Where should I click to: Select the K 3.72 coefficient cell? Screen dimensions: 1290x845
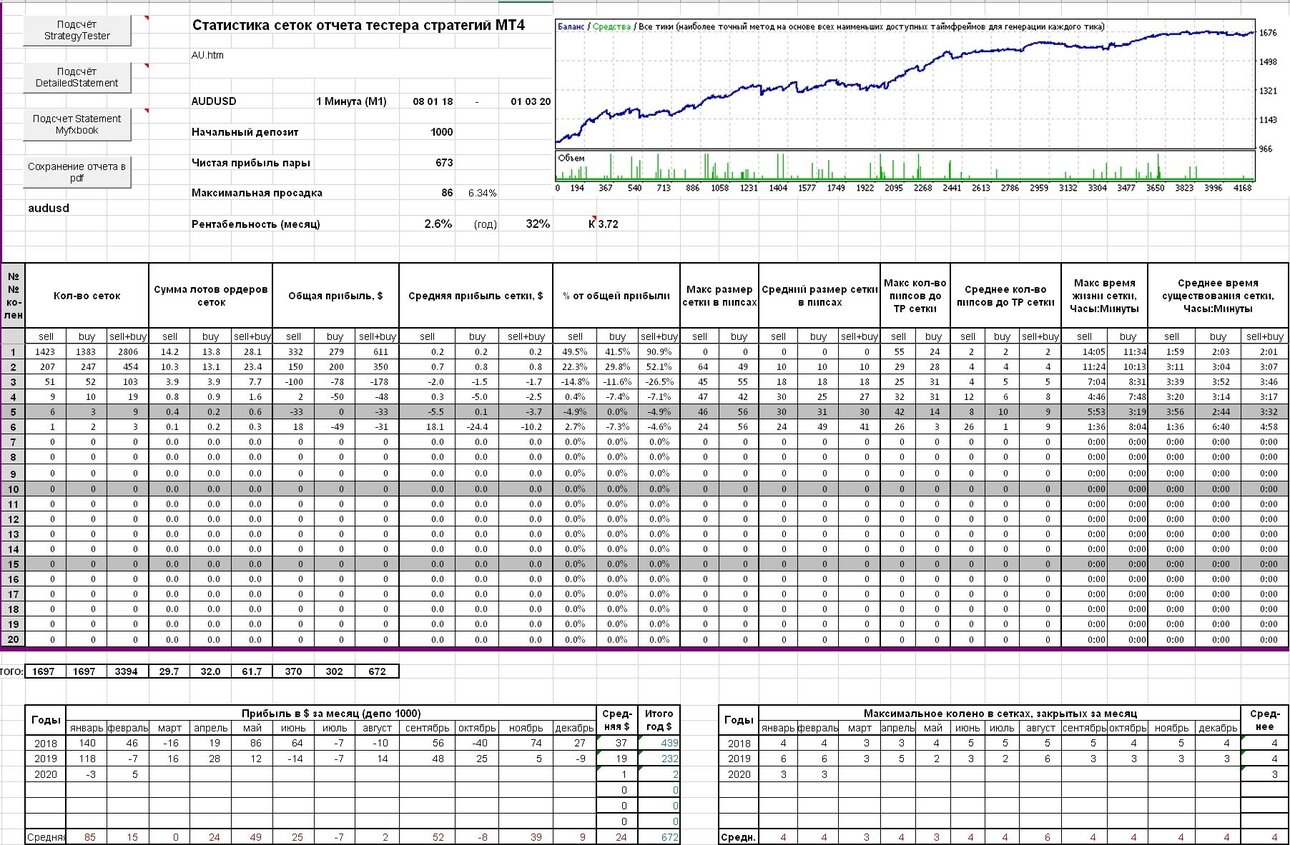[603, 224]
